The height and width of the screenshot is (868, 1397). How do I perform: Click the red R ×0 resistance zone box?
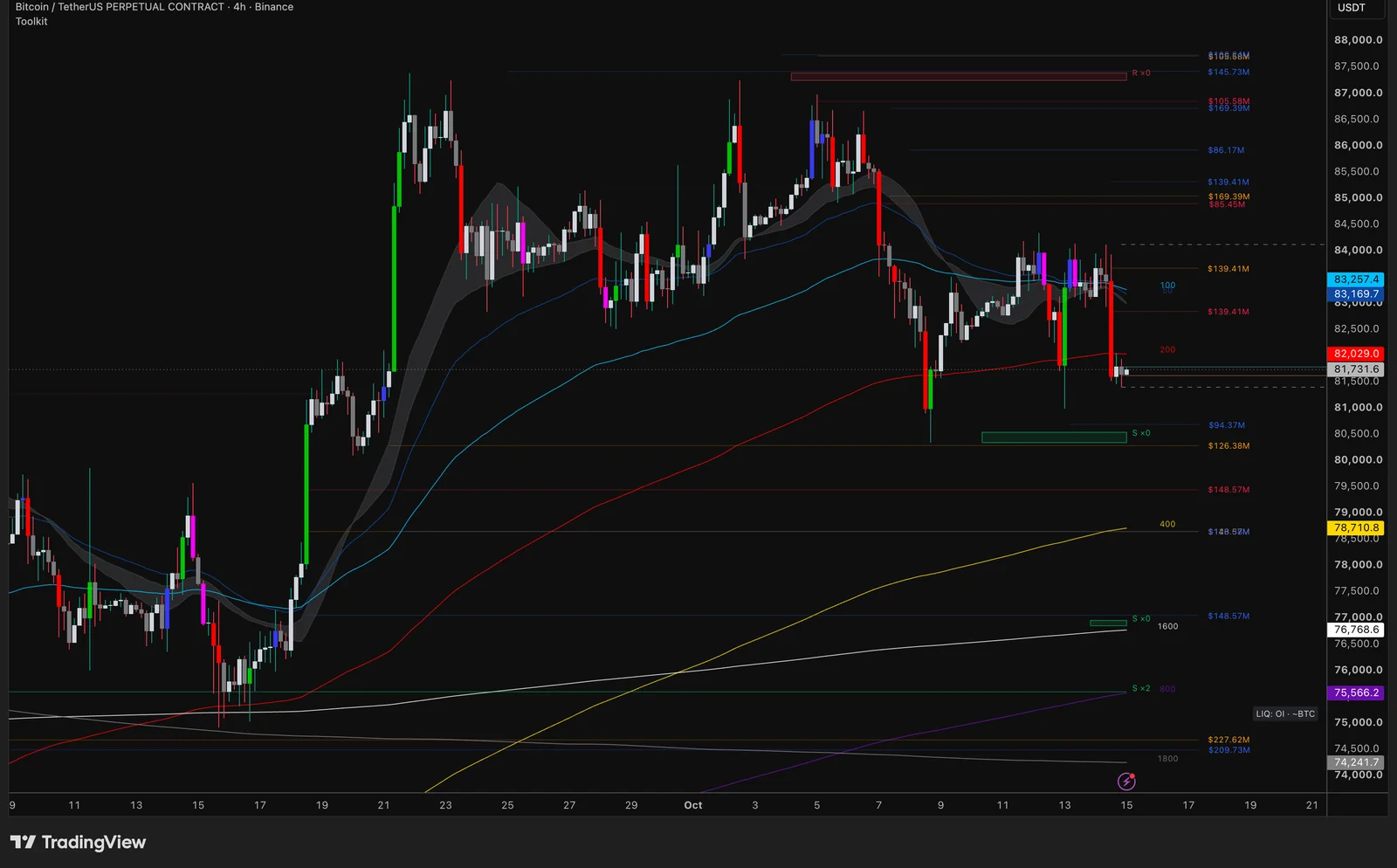coord(959,77)
